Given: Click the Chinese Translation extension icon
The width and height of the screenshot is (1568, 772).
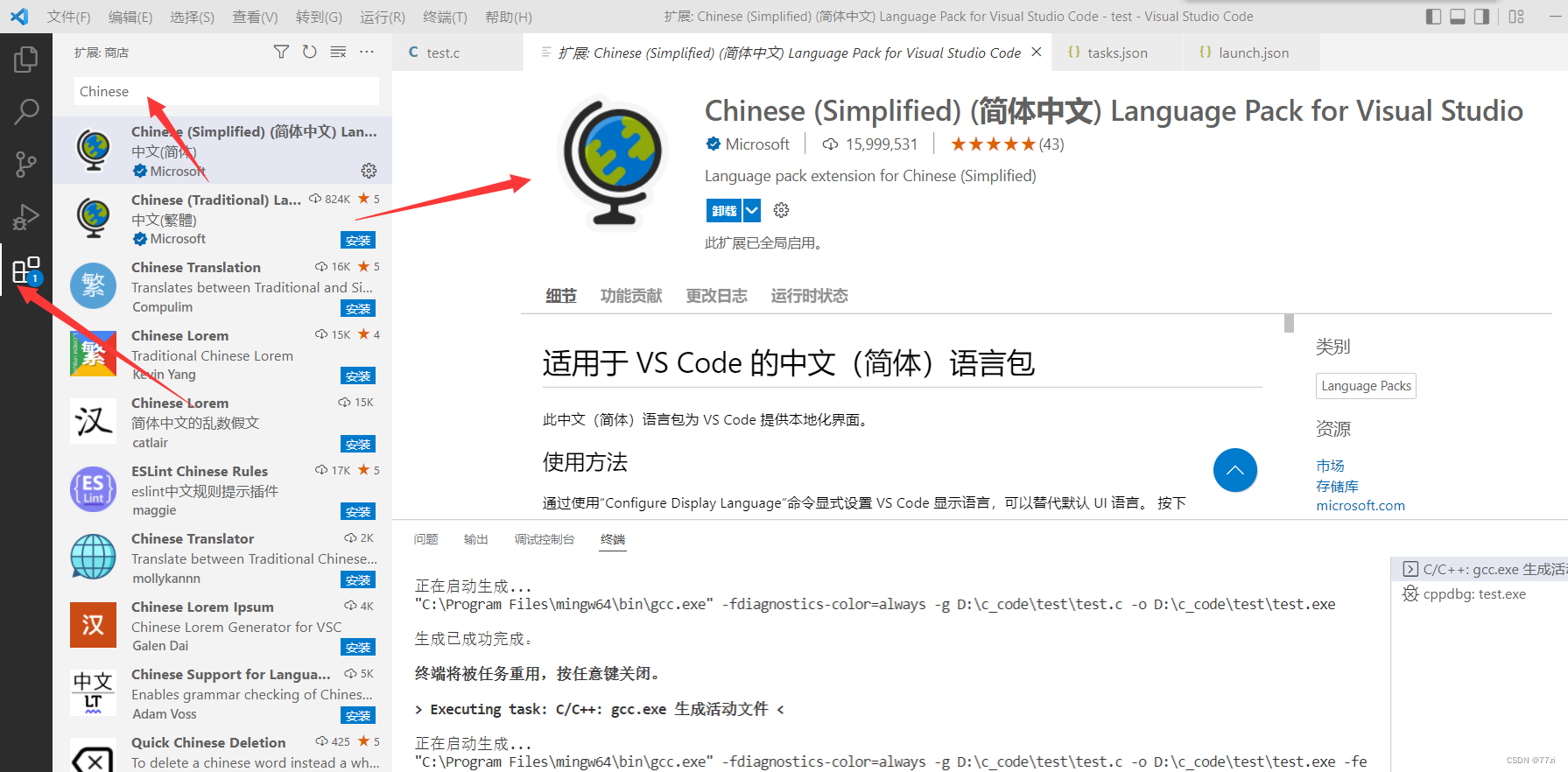Looking at the screenshot, I should tap(94, 285).
